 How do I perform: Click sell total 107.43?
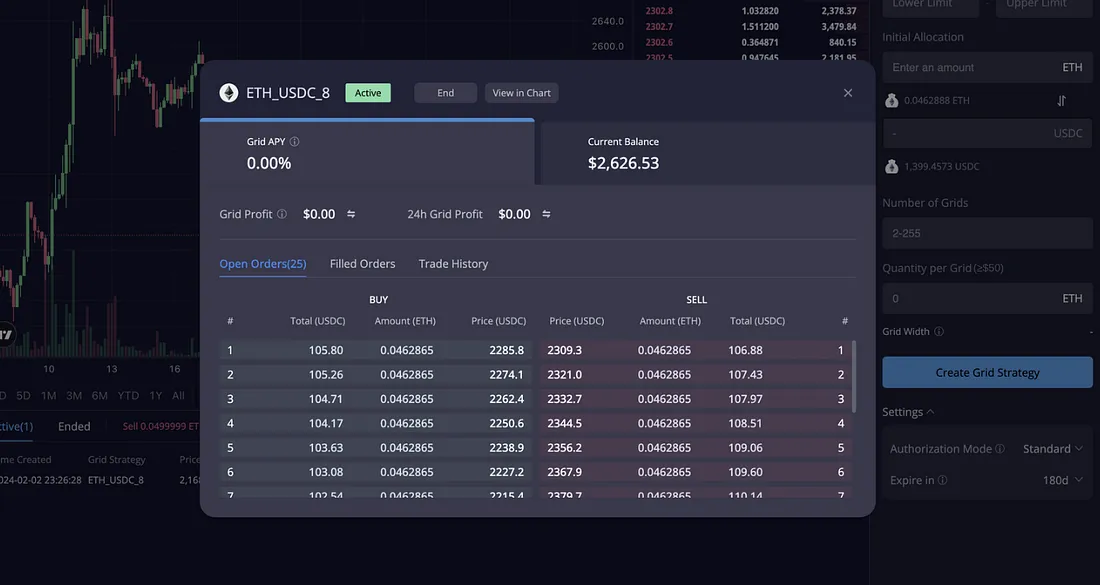click(x=745, y=375)
